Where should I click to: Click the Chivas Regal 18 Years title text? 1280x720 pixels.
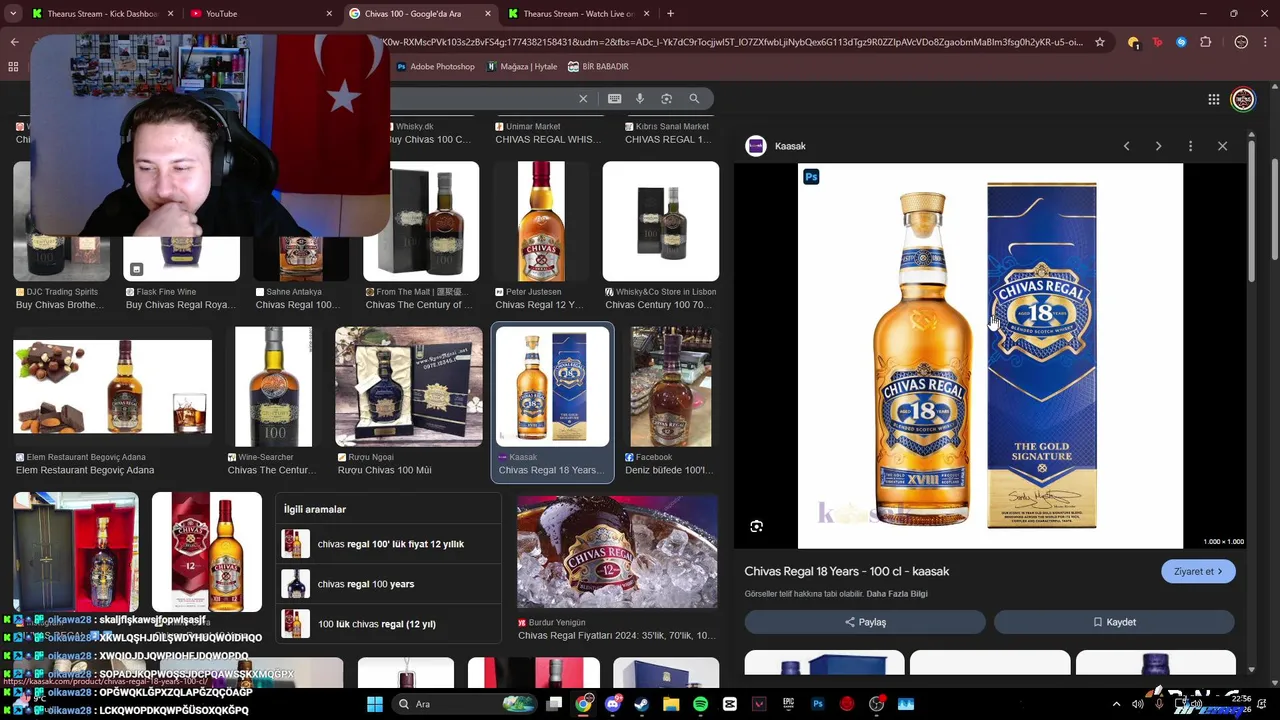pos(846,571)
